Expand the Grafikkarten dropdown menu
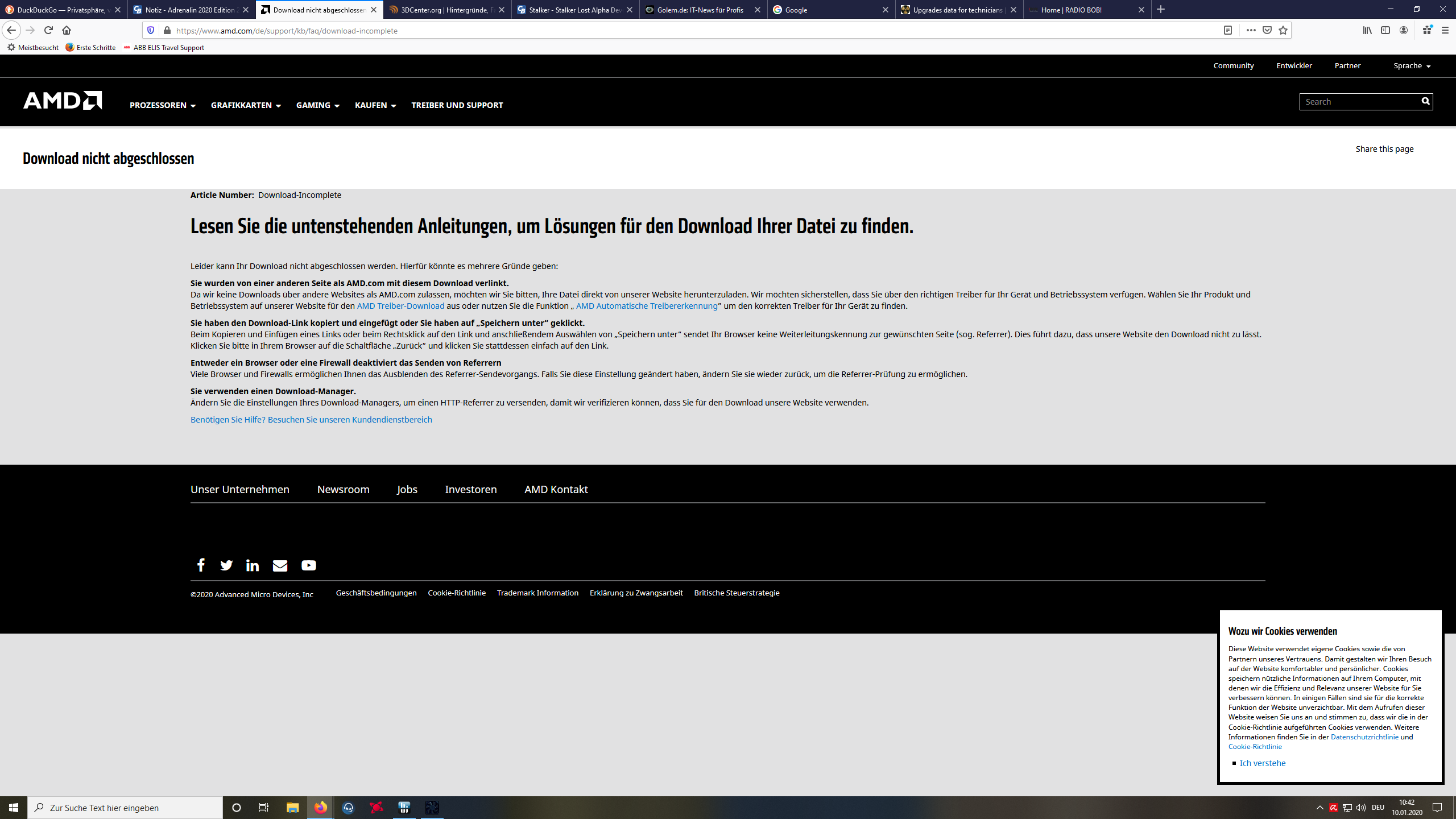The height and width of the screenshot is (819, 1456). point(246,105)
